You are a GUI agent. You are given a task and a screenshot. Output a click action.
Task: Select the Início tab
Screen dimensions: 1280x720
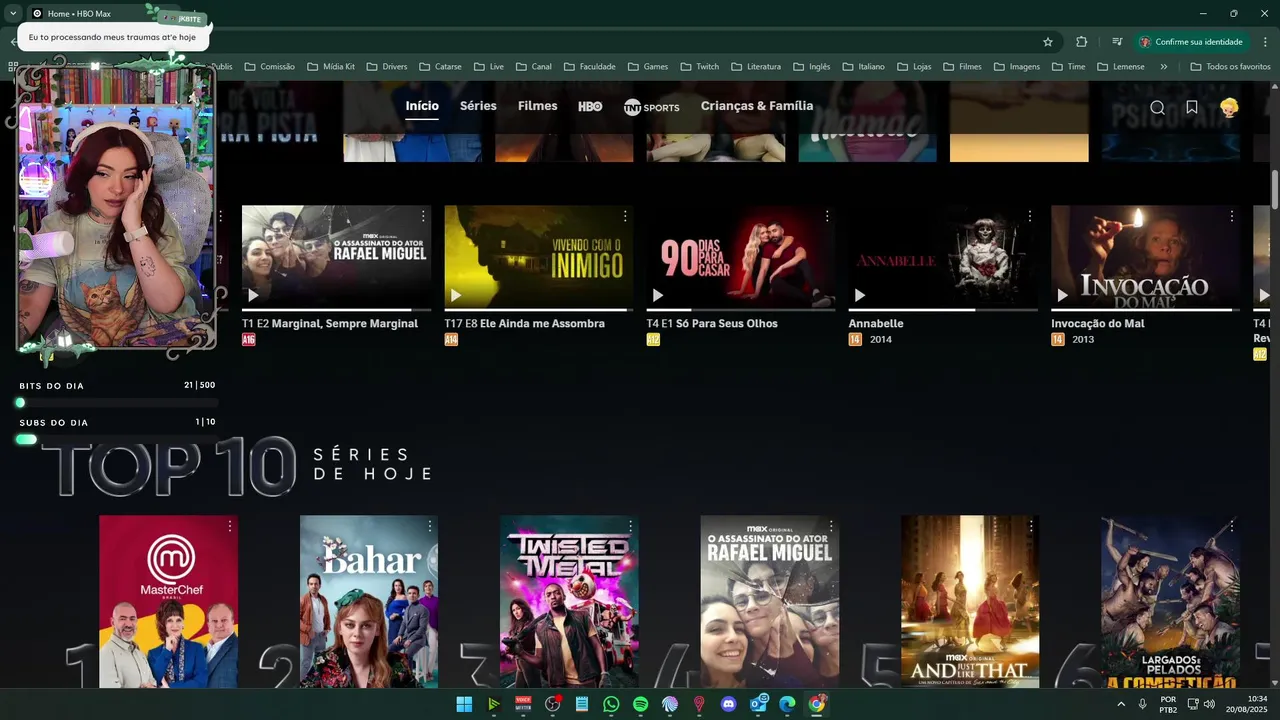422,106
